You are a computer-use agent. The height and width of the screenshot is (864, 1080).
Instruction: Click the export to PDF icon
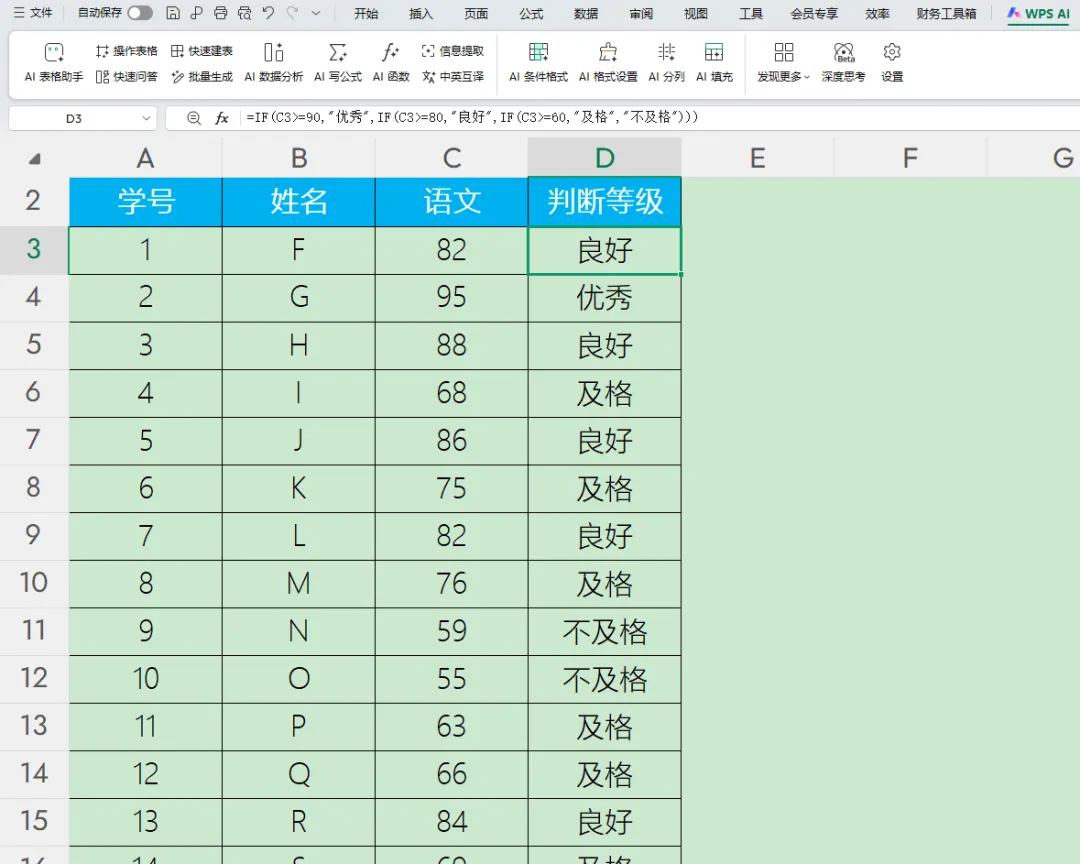point(197,13)
